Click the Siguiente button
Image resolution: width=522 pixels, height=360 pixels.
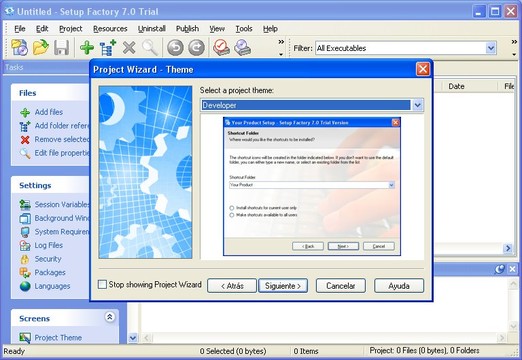point(283,286)
